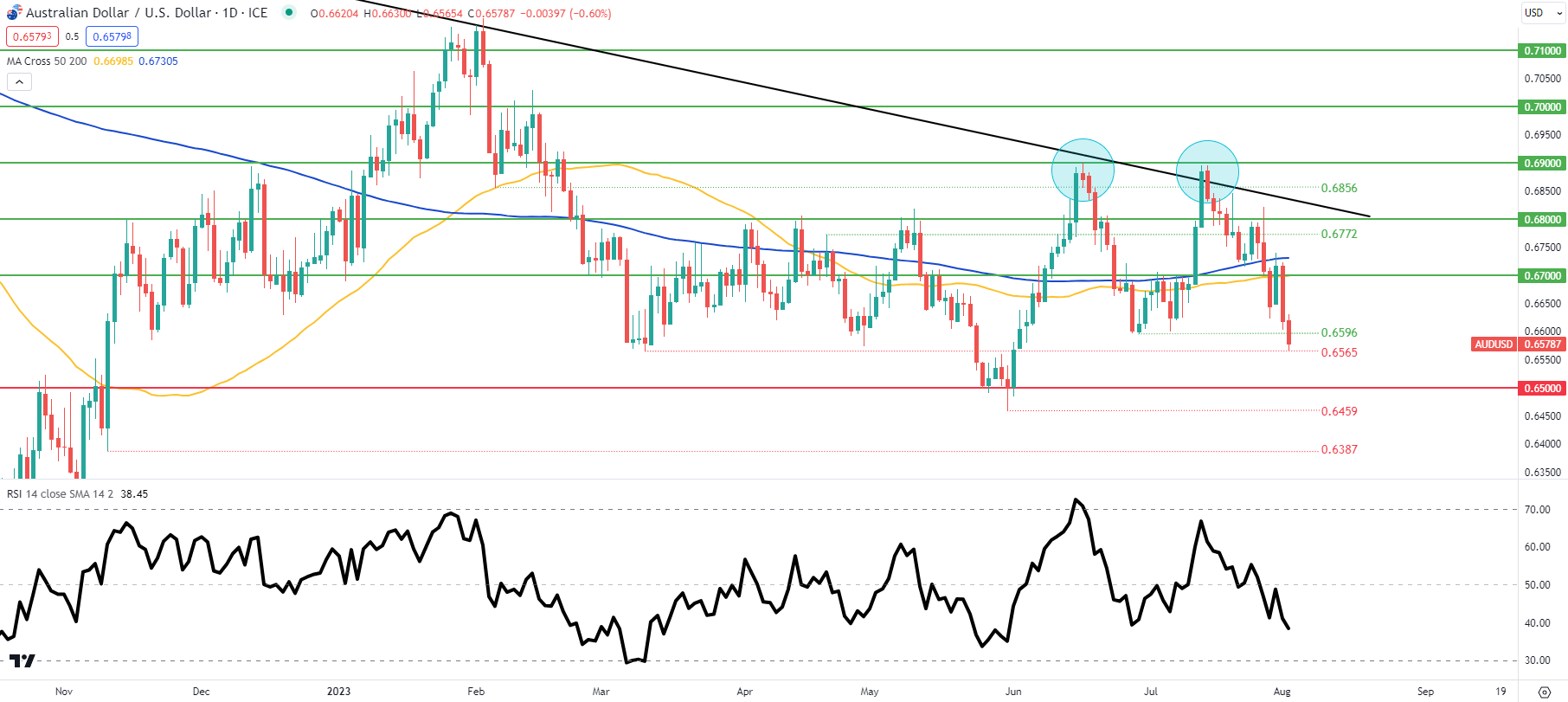Click the red 0.65000 price level label

(1542, 389)
